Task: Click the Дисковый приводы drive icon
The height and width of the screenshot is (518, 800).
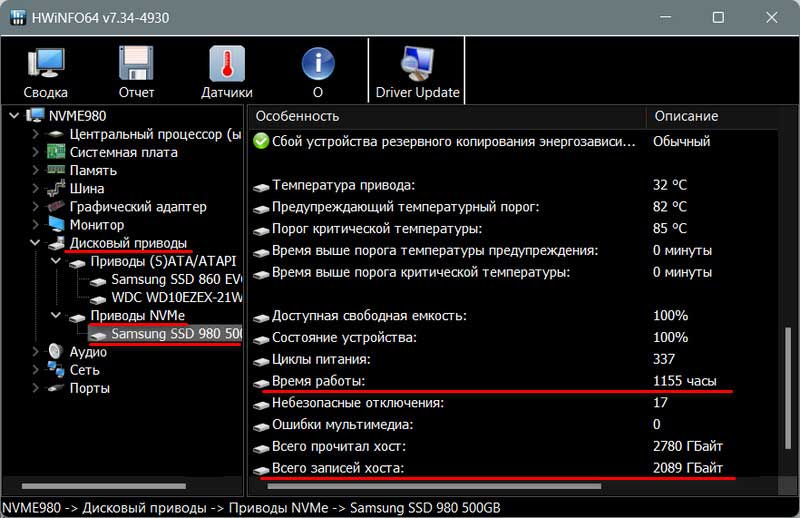Action: click(57, 243)
